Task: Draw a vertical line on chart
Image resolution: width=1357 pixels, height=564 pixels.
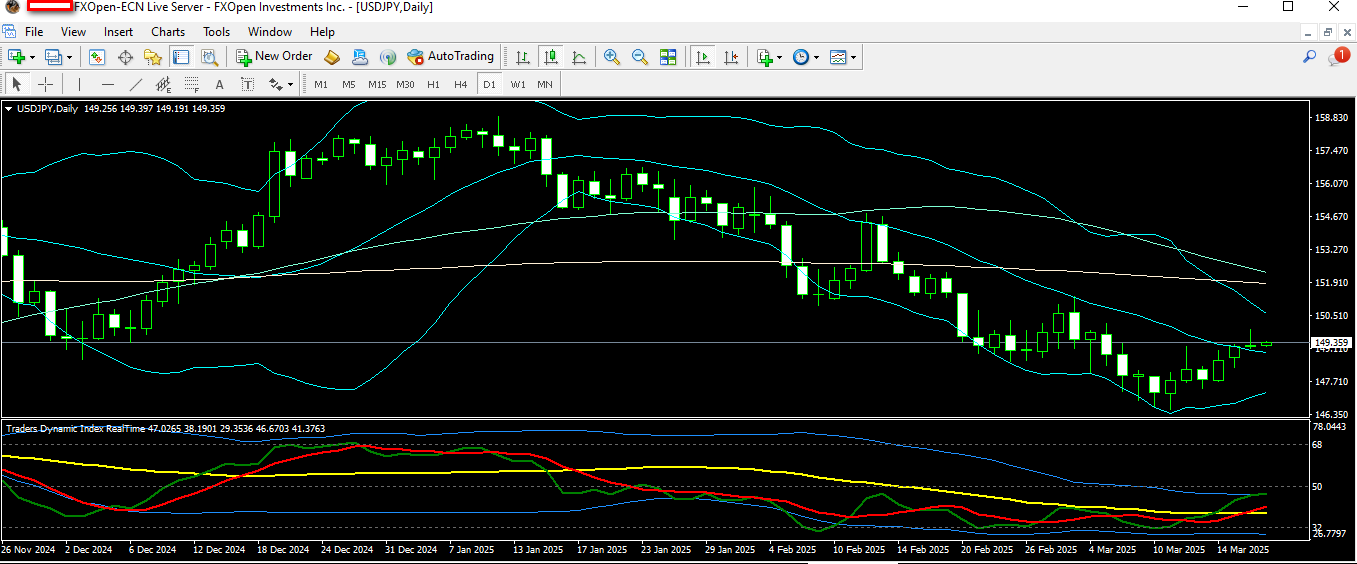Action: [x=79, y=84]
